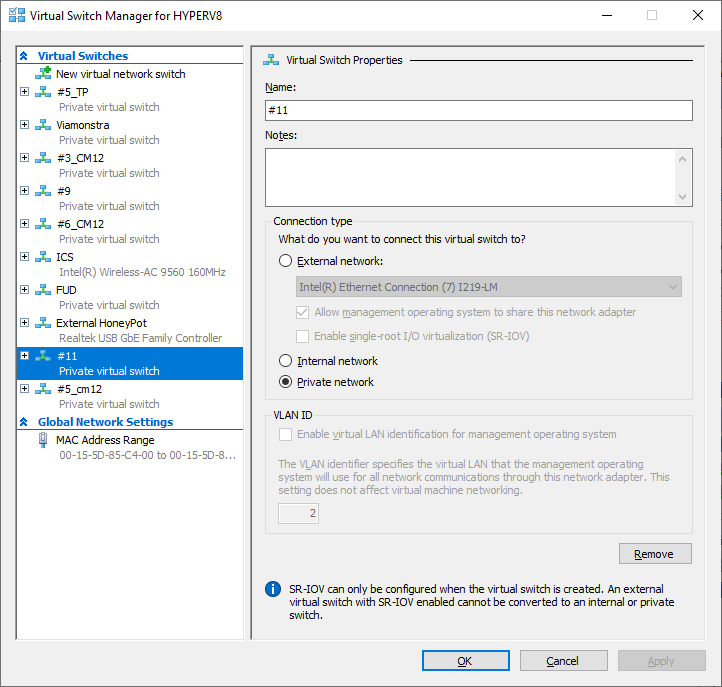Expand the ICS switch node
Screen dimensions: 722x687
(25, 257)
